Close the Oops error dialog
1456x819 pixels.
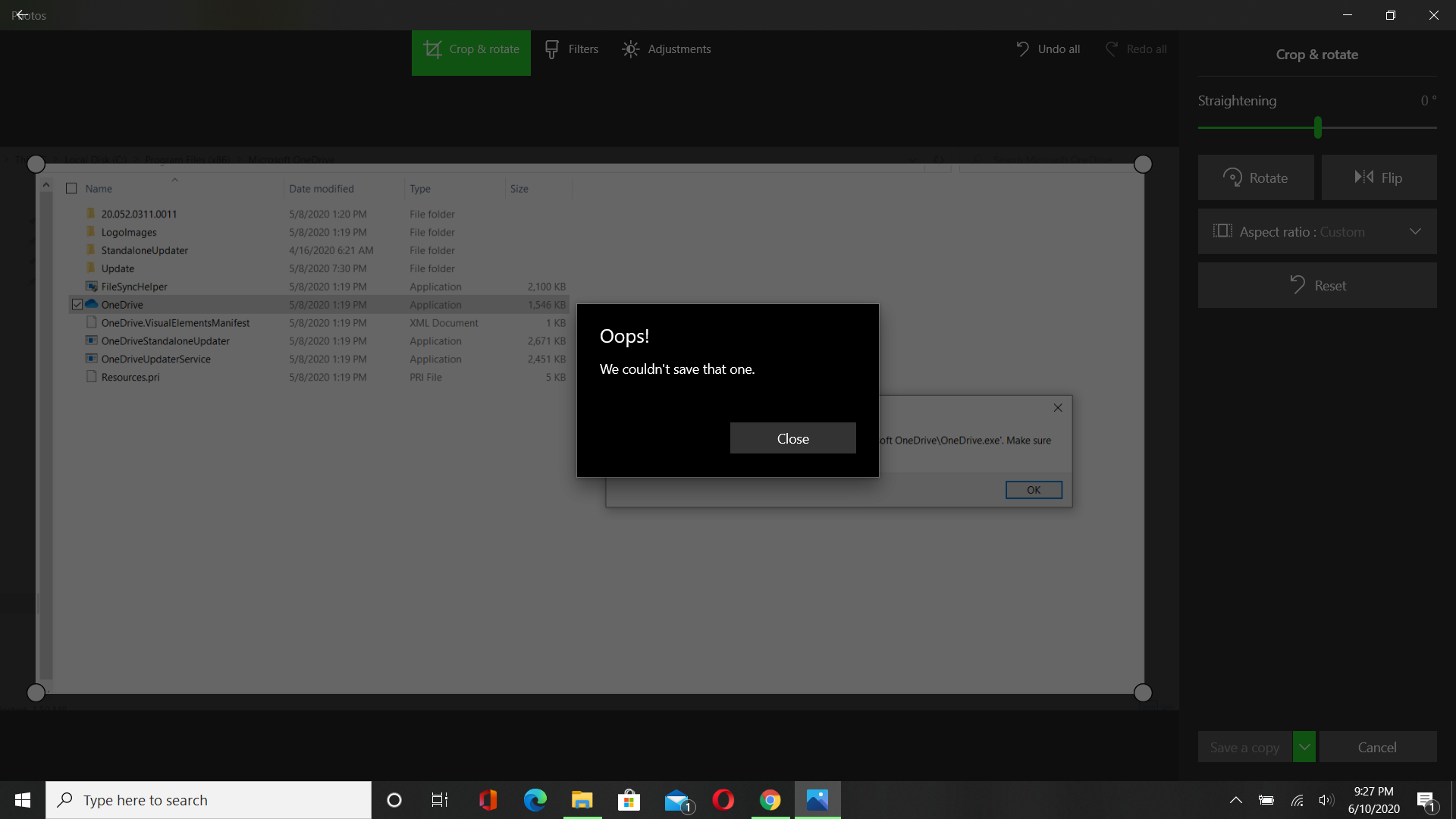click(x=792, y=438)
